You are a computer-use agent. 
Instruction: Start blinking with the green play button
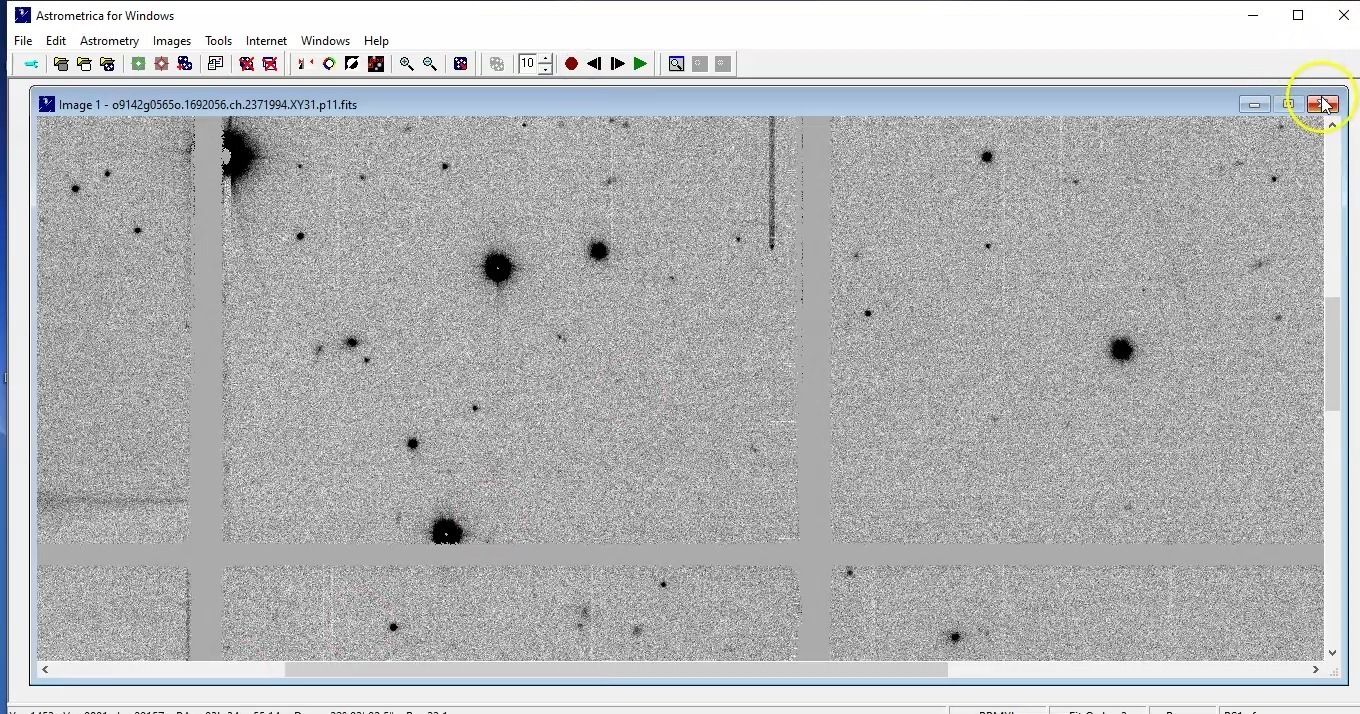click(x=640, y=64)
